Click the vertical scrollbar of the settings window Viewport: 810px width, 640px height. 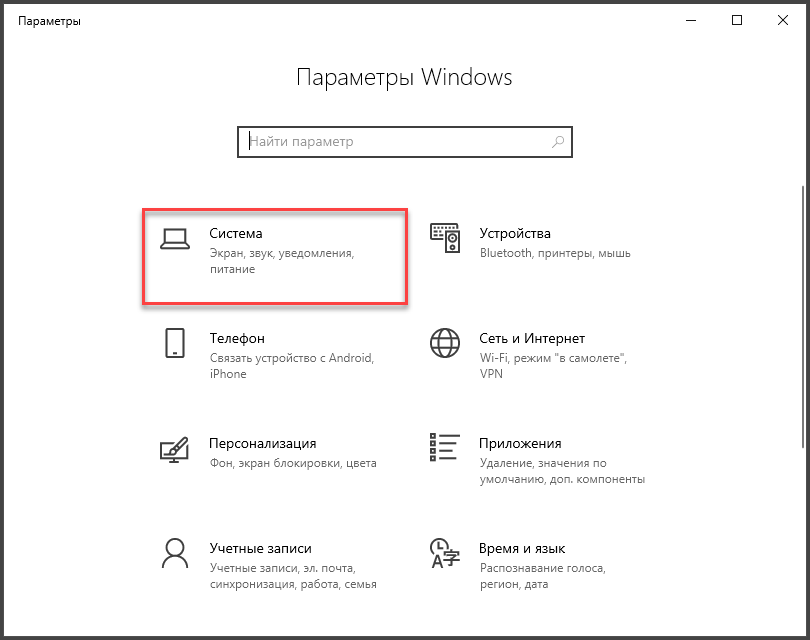pyautogui.click(x=803, y=317)
